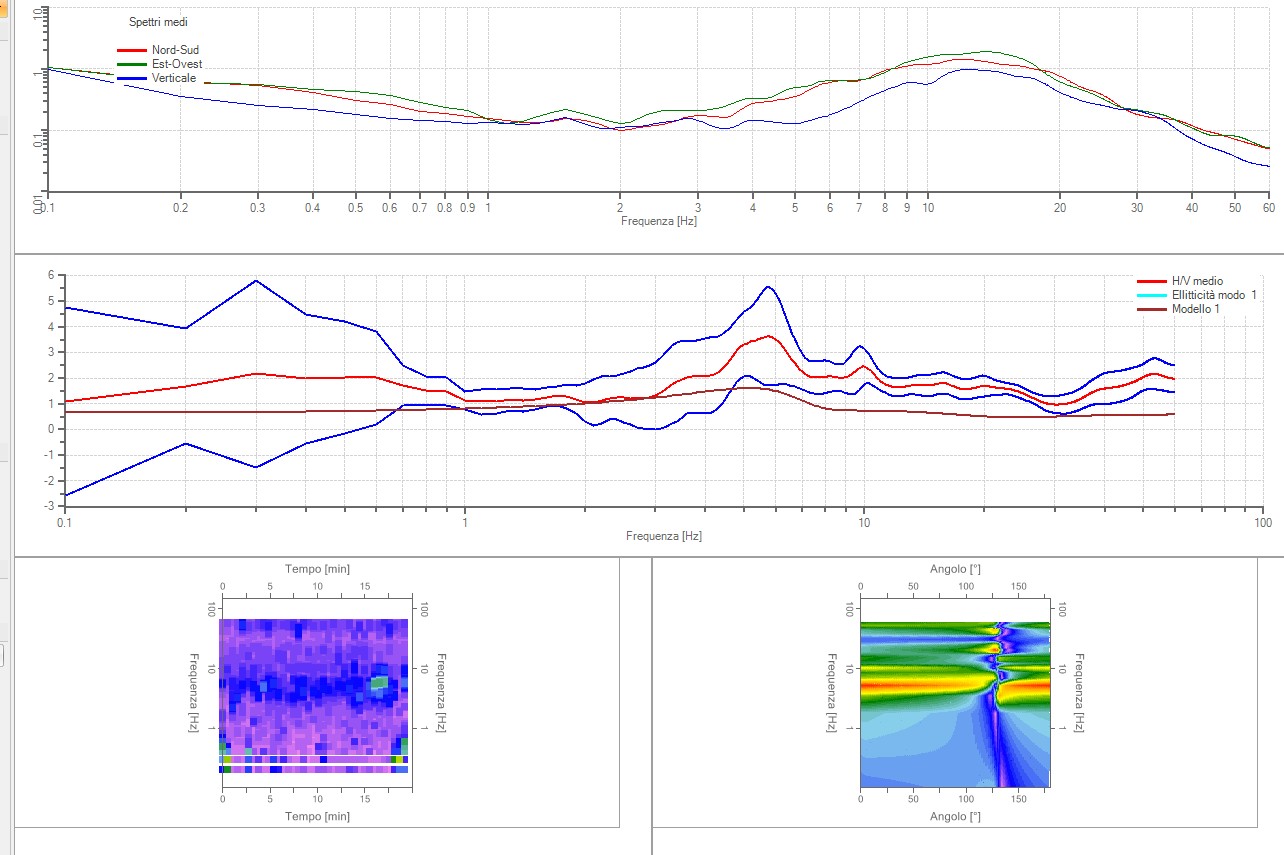Click the red Nord-Sud legend line swatch
Viewport: 1284px width, 855px height.
click(132, 50)
